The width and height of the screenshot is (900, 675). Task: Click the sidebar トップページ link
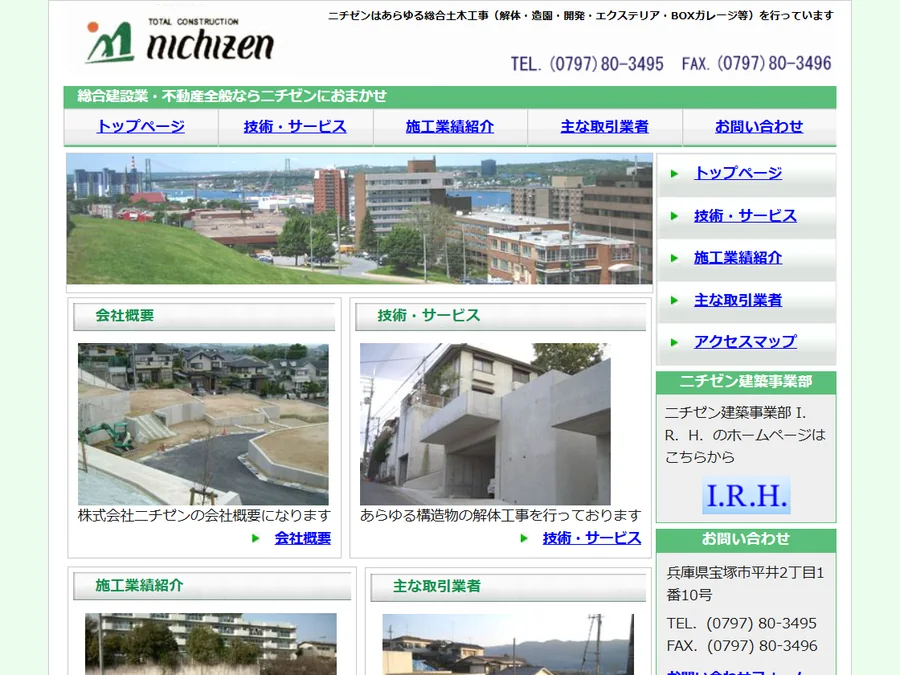738,173
